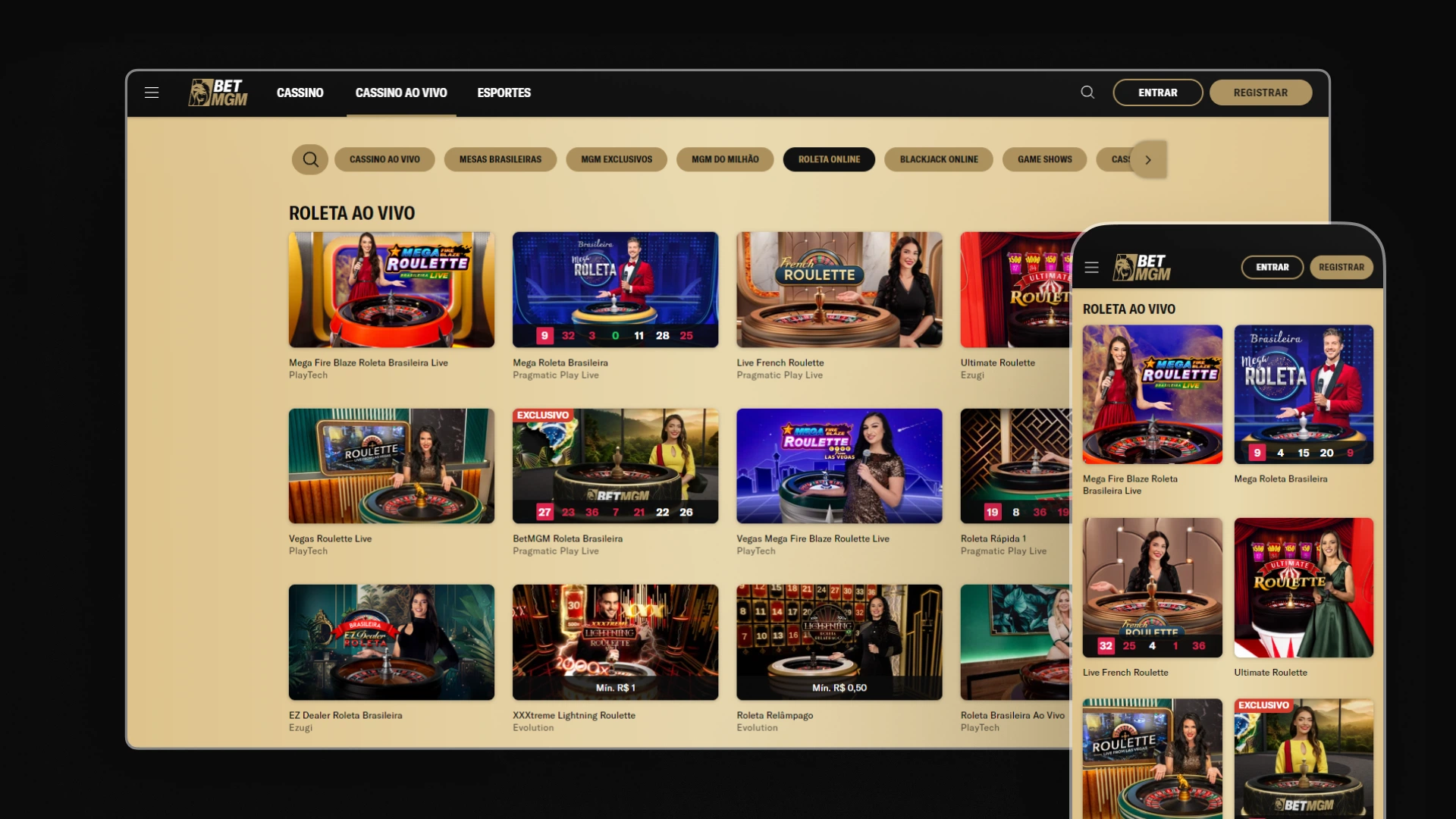Expand category list with right chevron arrow
The height and width of the screenshot is (819, 1456).
click(x=1148, y=159)
